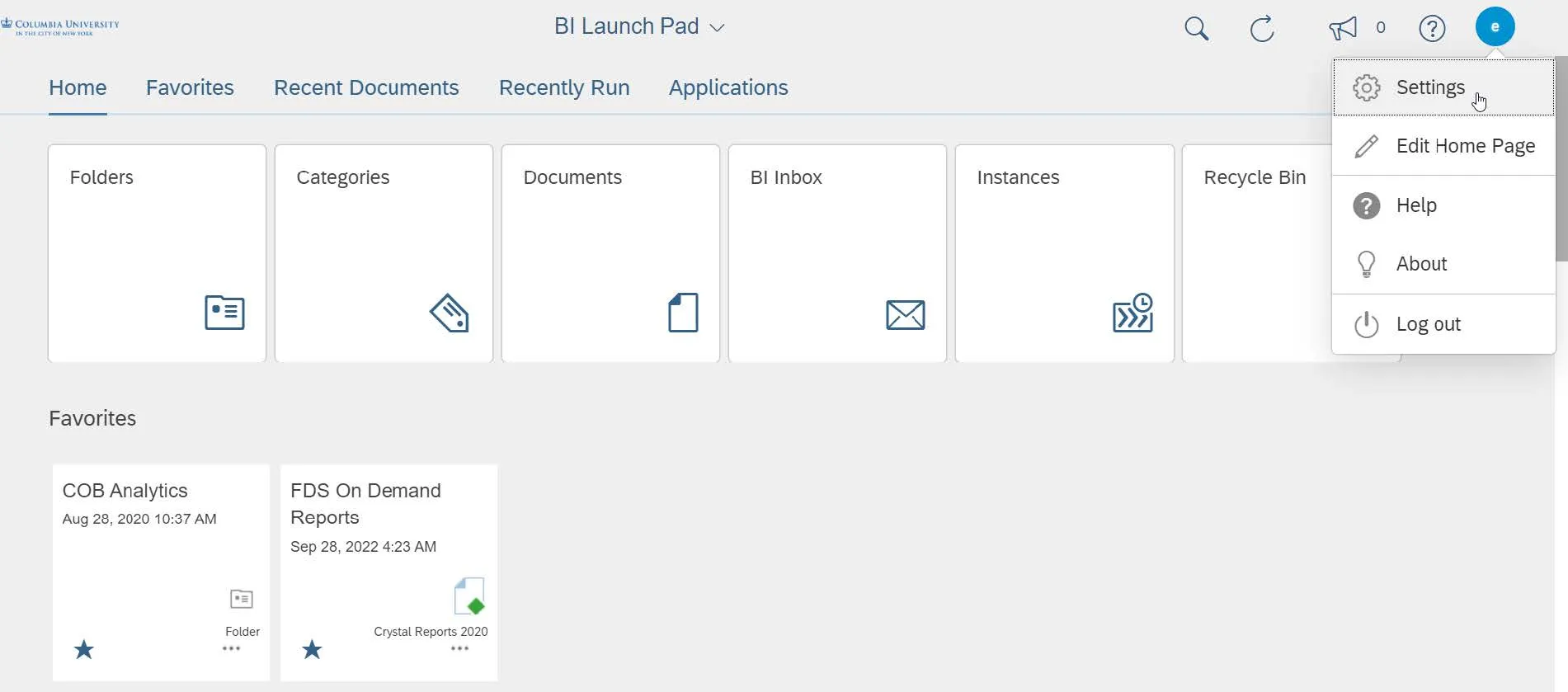Image resolution: width=1568 pixels, height=692 pixels.
Task: Click the help question mark icon in header
Action: pyautogui.click(x=1432, y=29)
